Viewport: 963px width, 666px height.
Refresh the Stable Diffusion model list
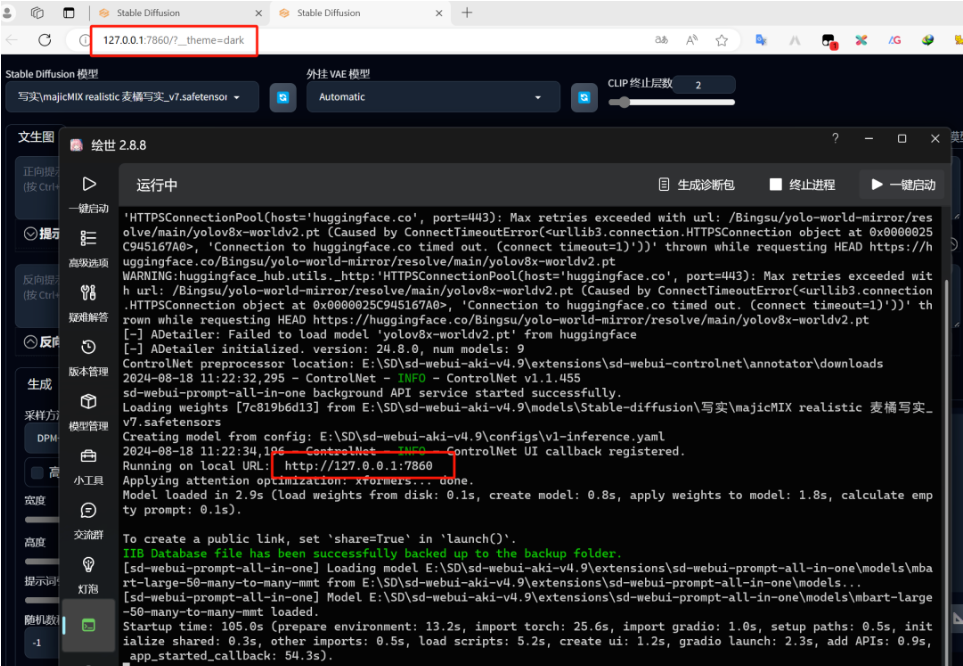283,97
